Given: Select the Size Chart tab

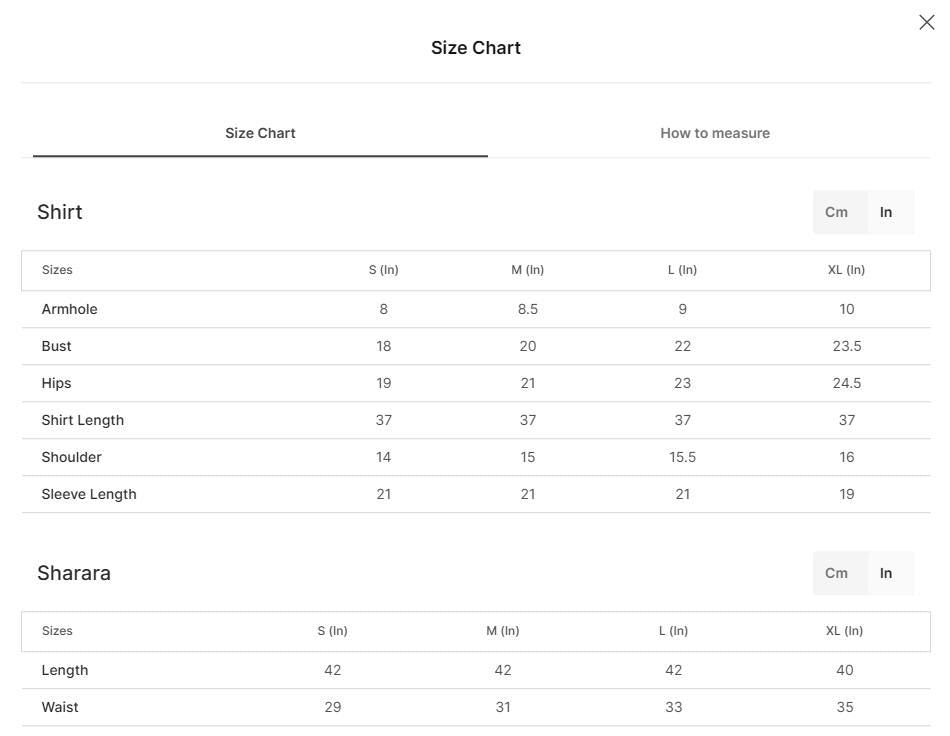Looking at the screenshot, I should click(x=260, y=133).
